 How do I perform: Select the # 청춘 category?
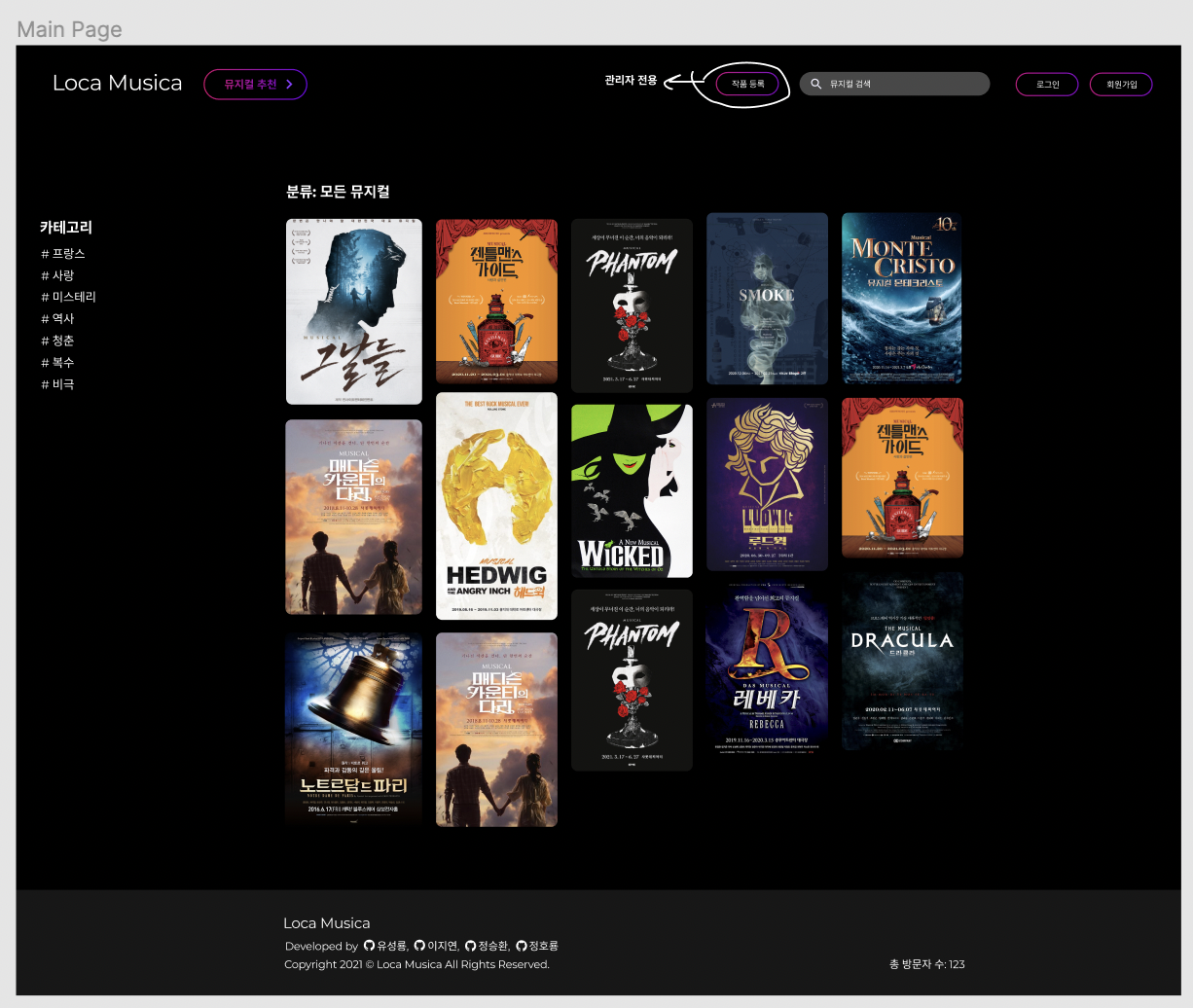pos(57,341)
